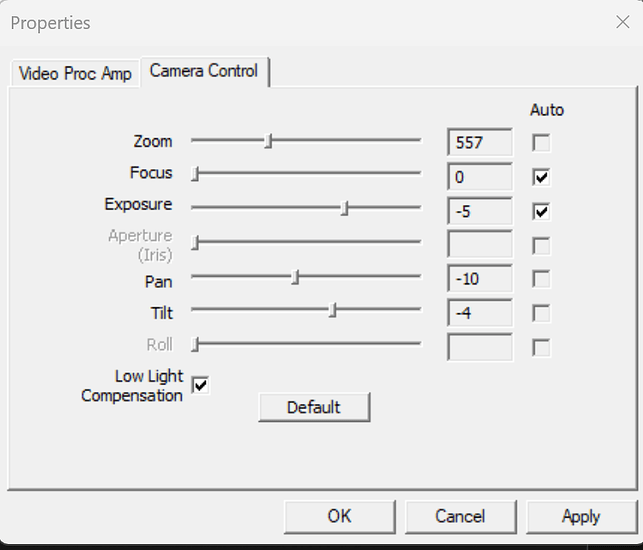Check the Tilt Auto checkbox
Image resolution: width=643 pixels, height=550 pixels.
pos(541,313)
